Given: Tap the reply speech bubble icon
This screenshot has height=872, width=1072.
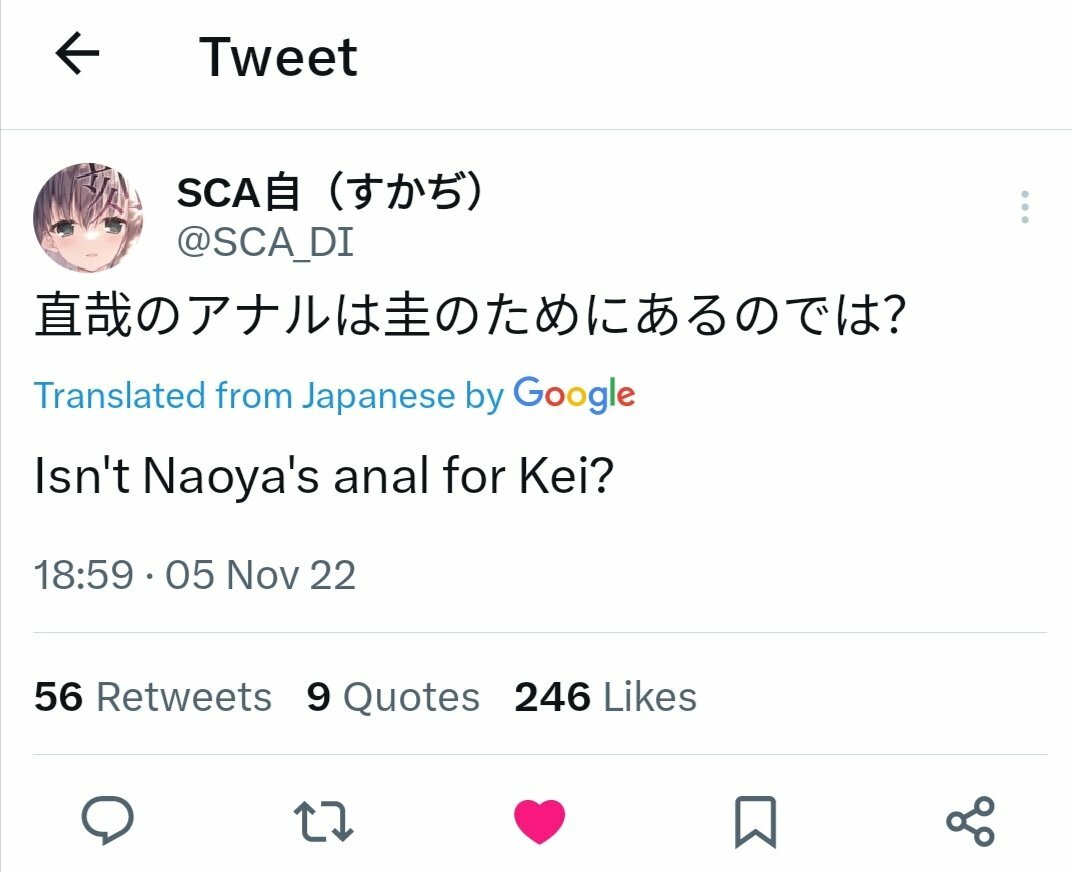Looking at the screenshot, I should point(108,821).
